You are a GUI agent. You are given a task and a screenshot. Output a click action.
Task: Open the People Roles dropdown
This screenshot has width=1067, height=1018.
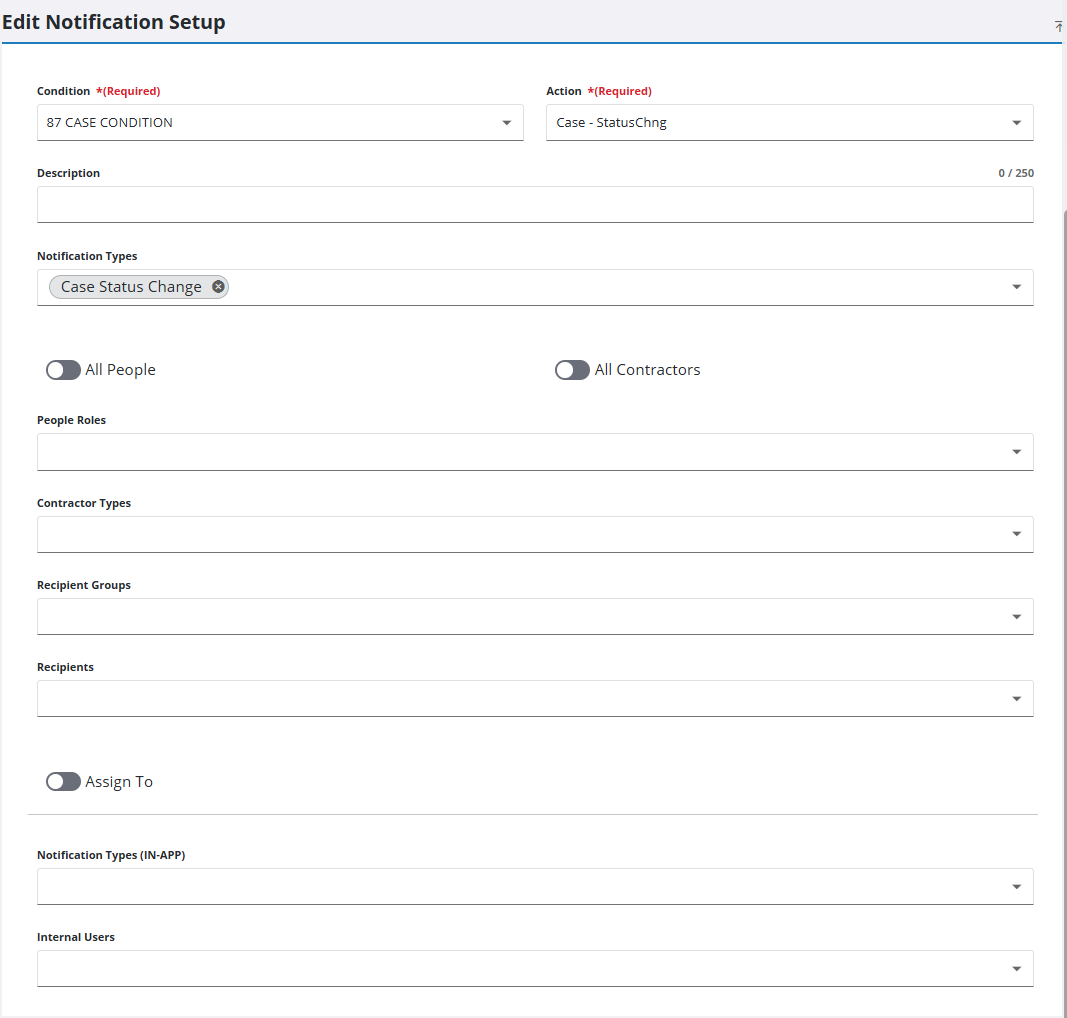click(535, 452)
